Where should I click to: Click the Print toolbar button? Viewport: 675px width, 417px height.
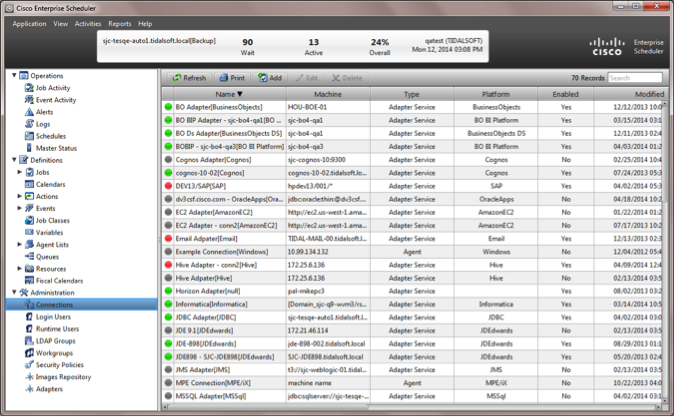click(x=231, y=77)
